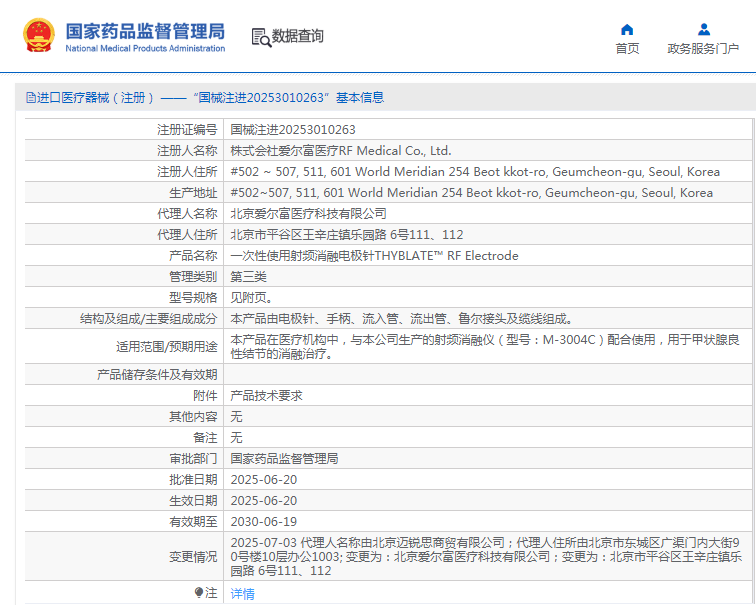This screenshot has width=756, height=605.
Task: Click the 生产地址 address value
Action: [472, 193]
